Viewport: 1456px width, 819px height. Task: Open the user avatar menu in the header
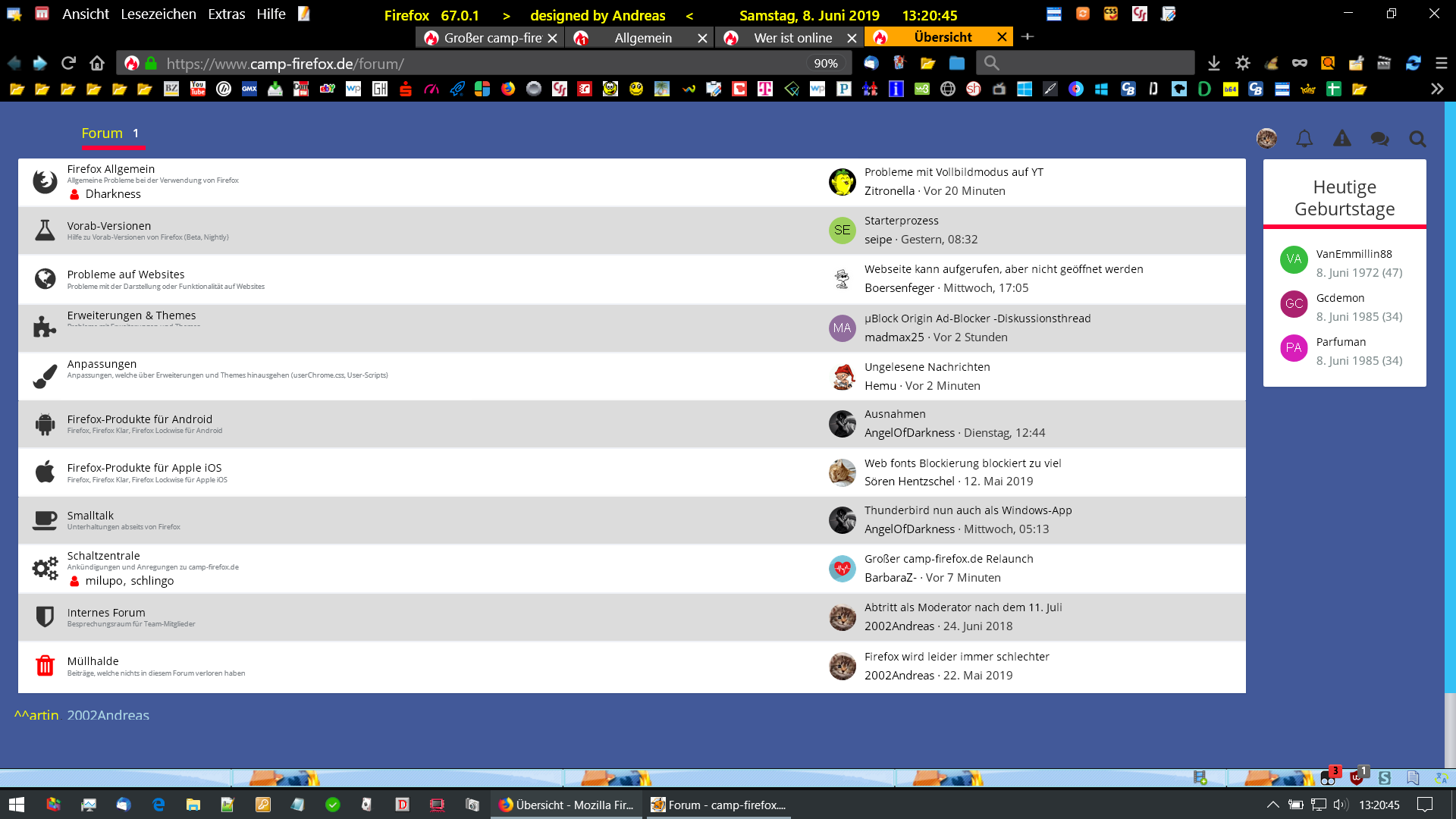click(x=1266, y=139)
